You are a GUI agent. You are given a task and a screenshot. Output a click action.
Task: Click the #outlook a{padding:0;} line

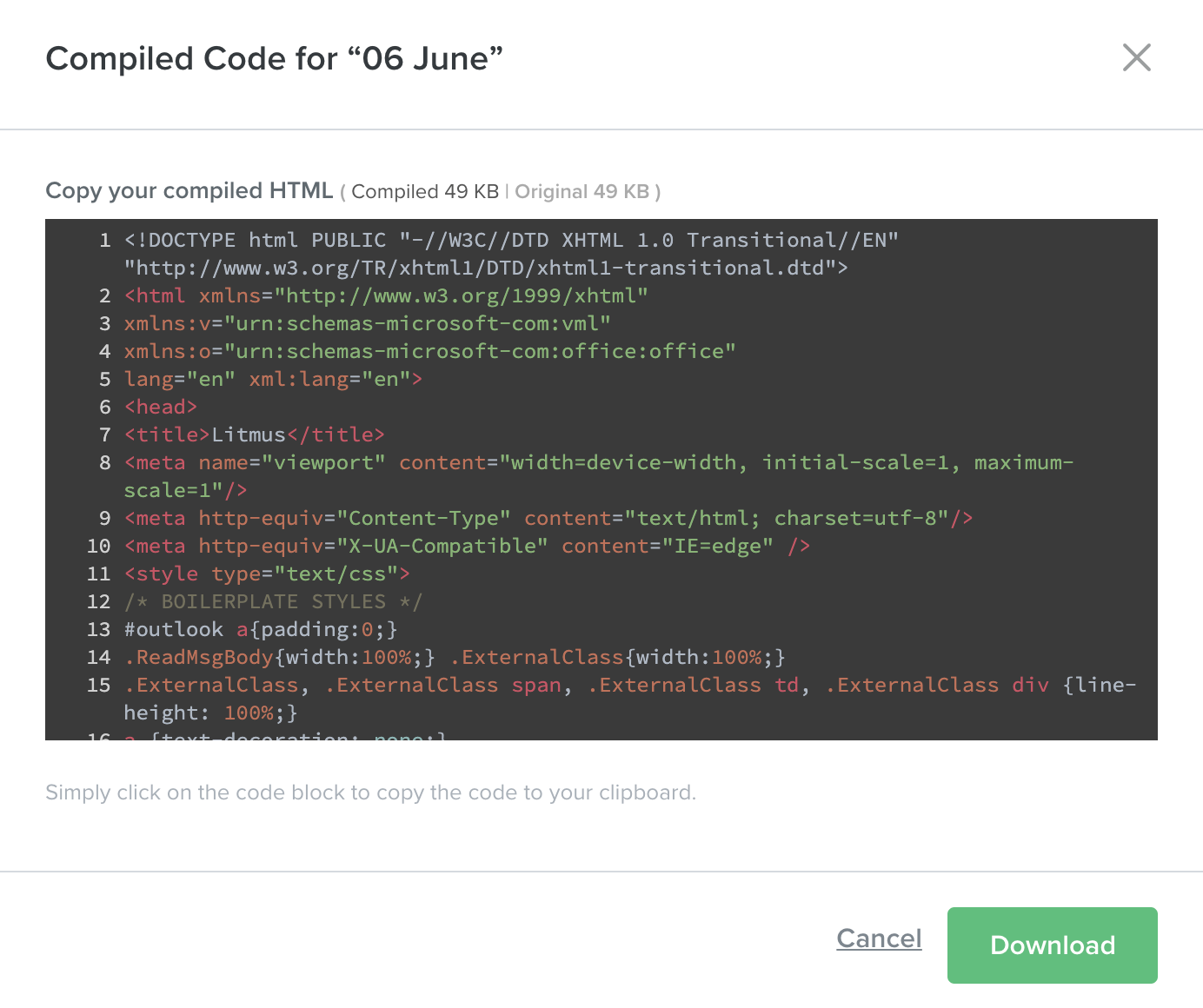(x=261, y=629)
